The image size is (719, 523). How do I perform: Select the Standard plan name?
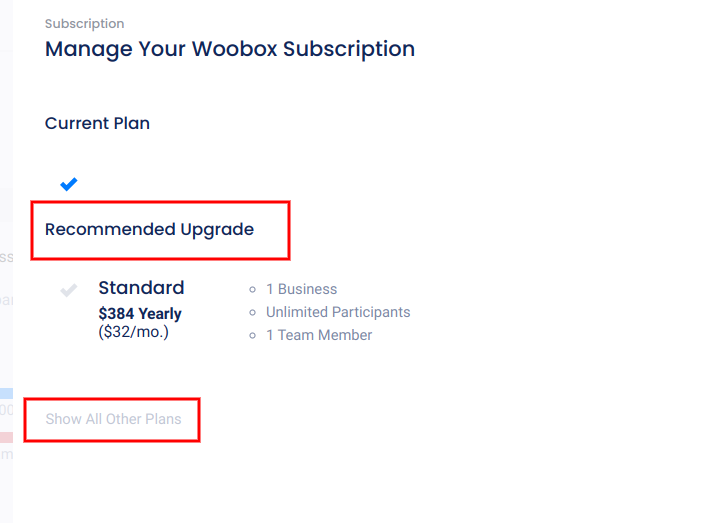141,288
